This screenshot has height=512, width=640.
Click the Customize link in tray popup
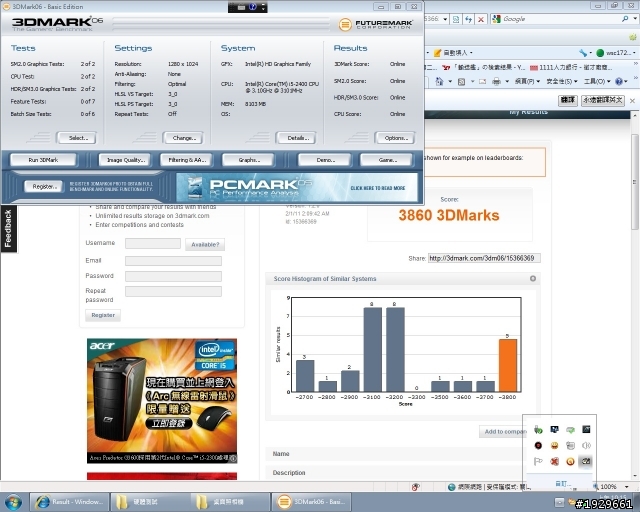coord(562,484)
